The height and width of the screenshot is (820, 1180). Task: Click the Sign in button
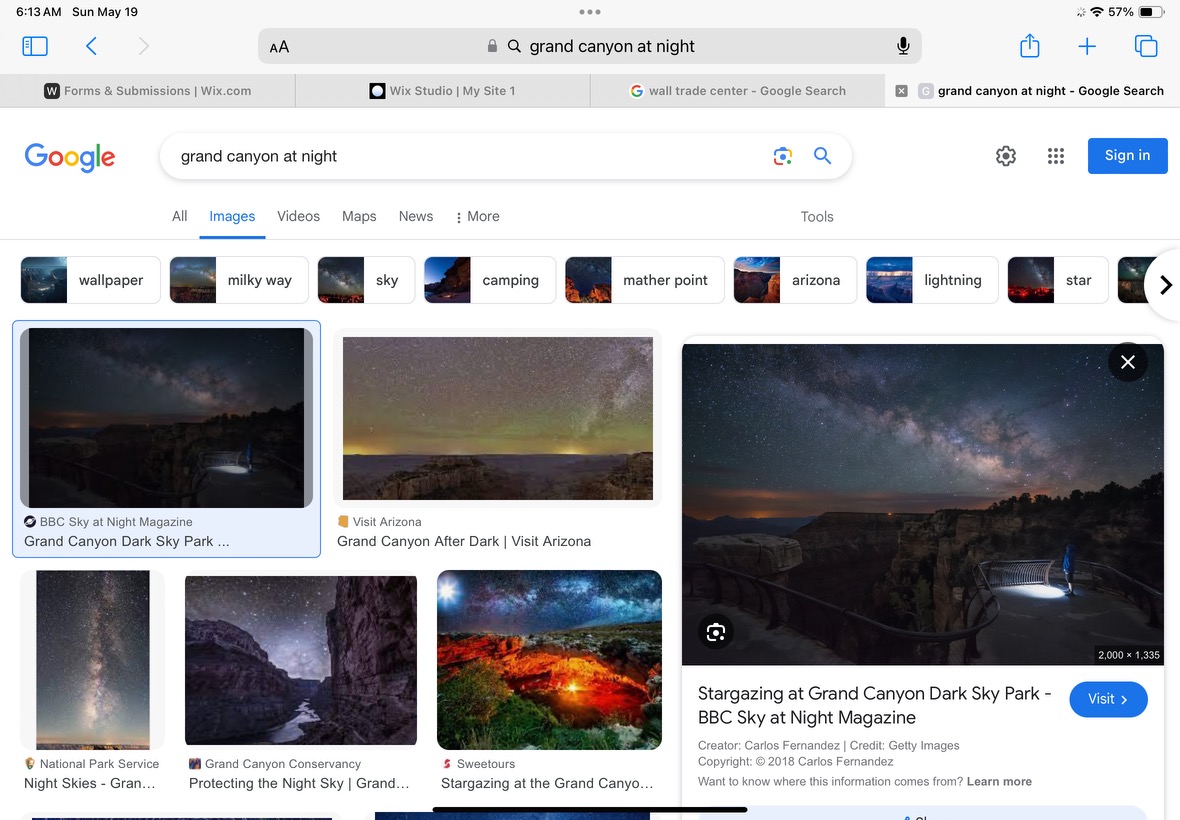coord(1127,156)
